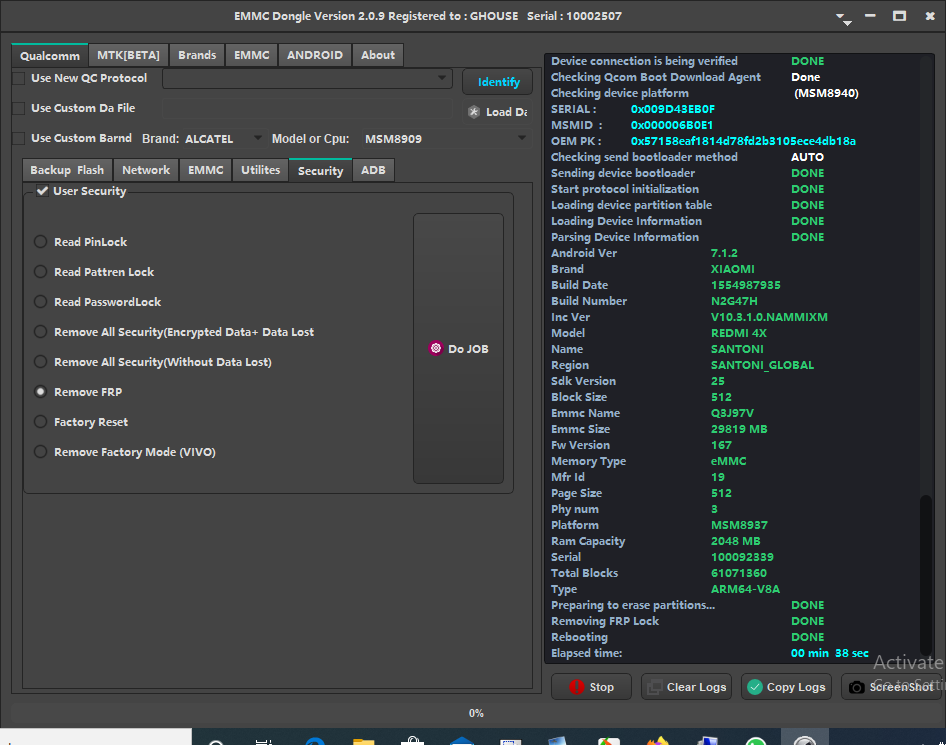Click the Clear Logs button

687,686
